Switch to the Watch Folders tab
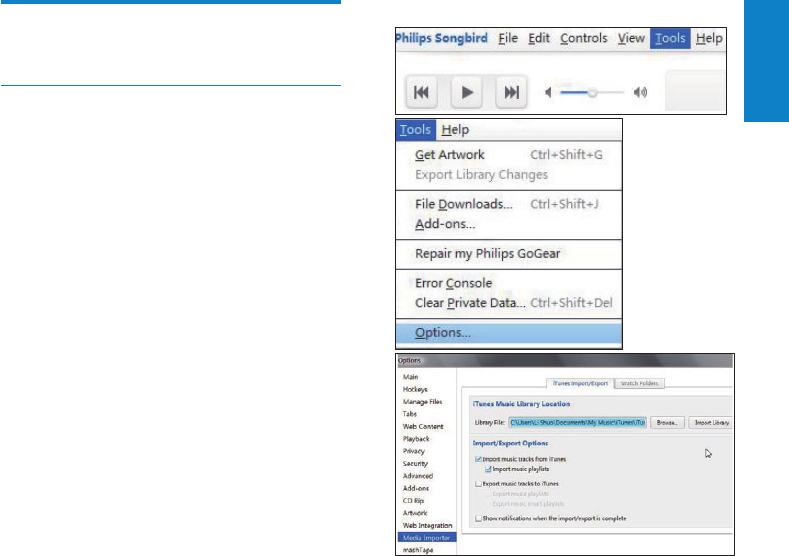This screenshot has height=556, width=789. pyautogui.click(x=640, y=383)
